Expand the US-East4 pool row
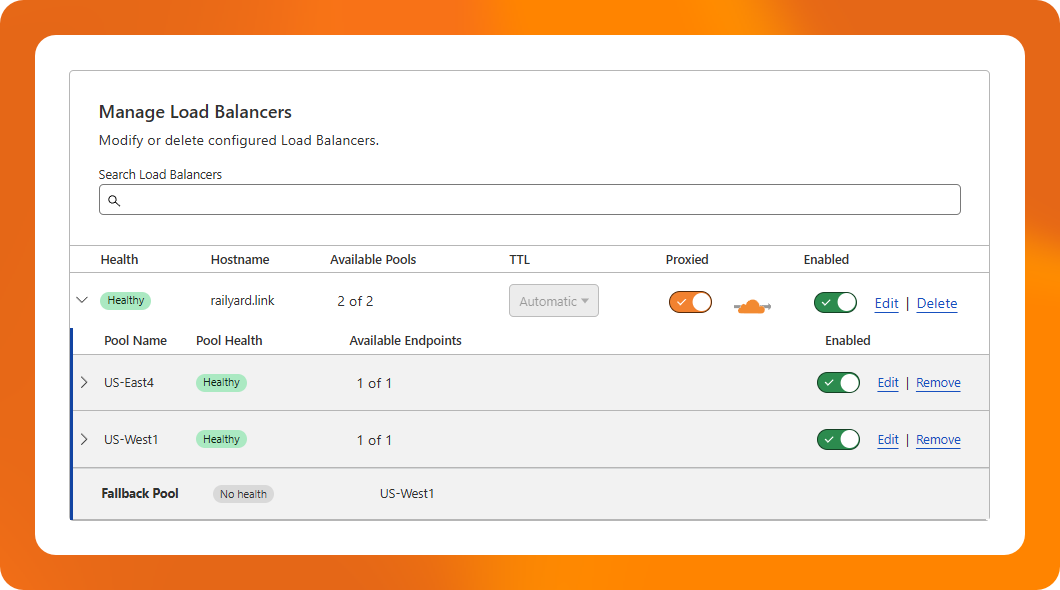Image resolution: width=1060 pixels, height=590 pixels. [x=84, y=383]
